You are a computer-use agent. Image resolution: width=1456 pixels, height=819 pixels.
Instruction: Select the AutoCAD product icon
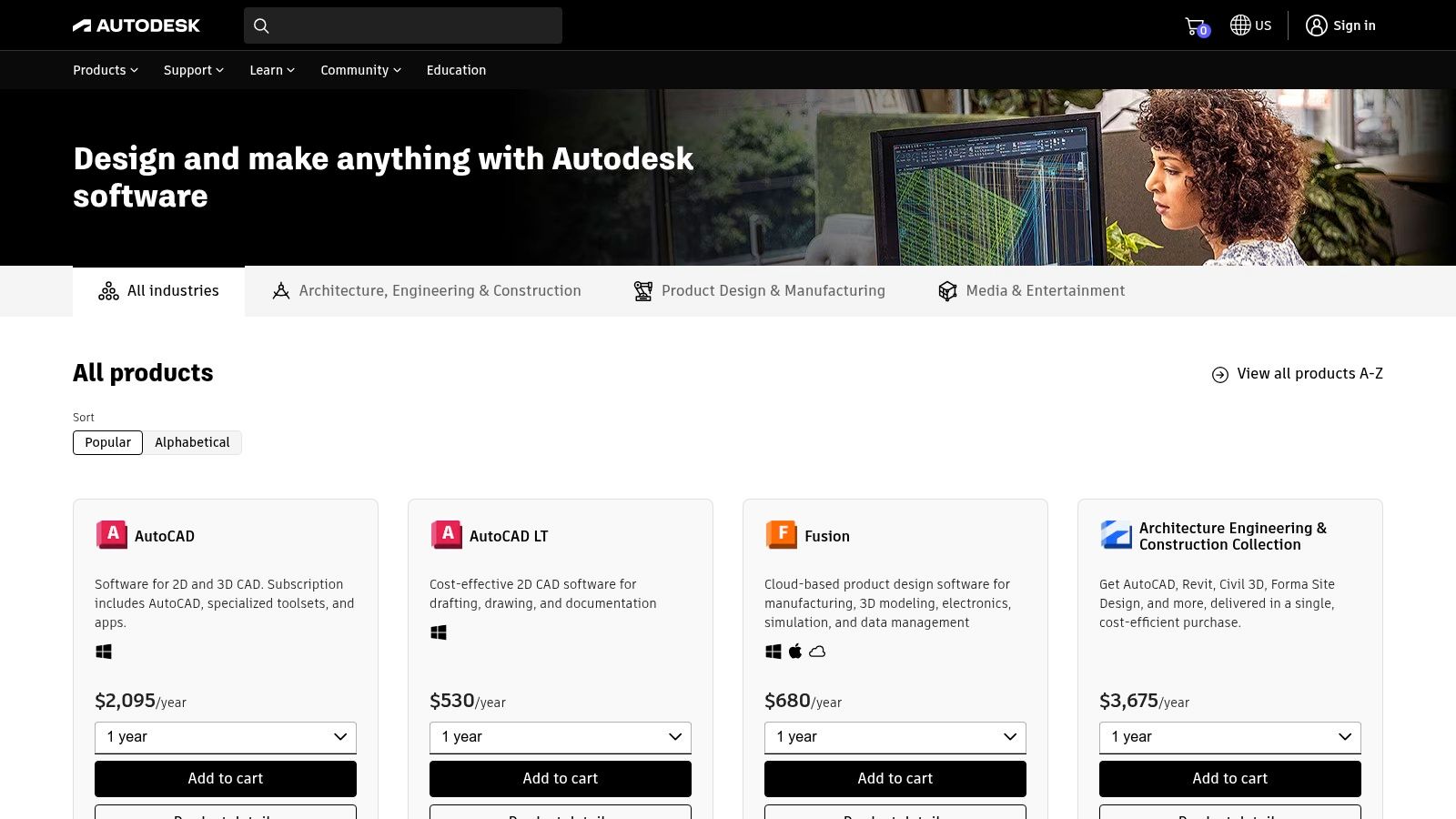111,535
